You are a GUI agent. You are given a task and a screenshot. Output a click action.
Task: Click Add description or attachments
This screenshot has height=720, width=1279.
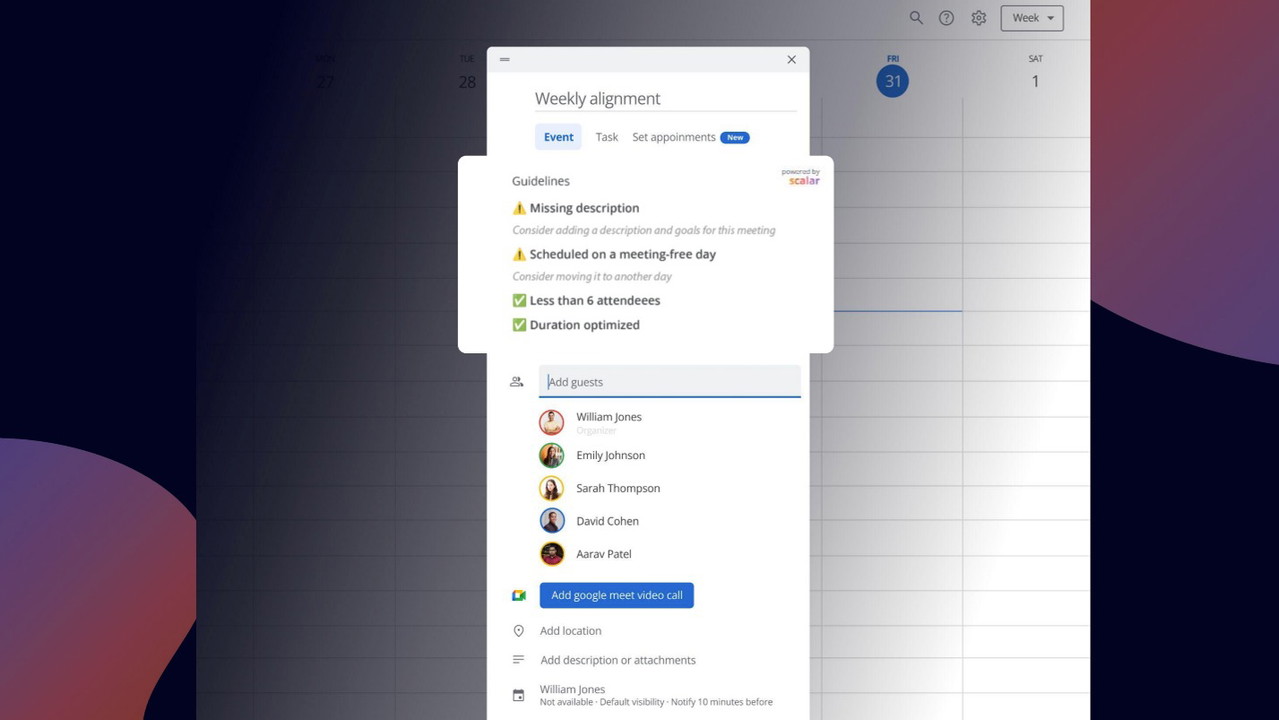tap(617, 660)
